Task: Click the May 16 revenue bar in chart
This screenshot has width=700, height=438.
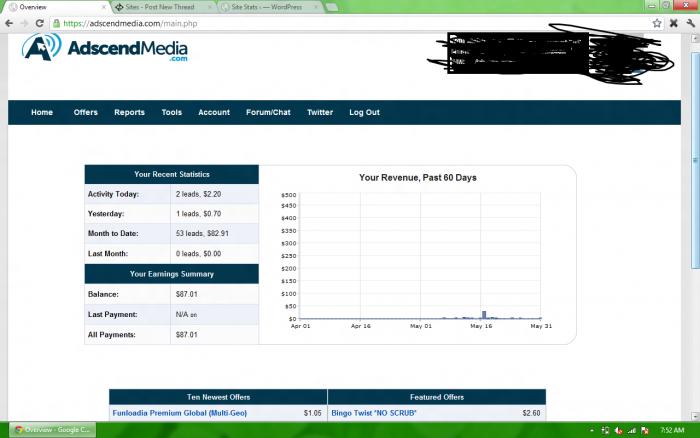Action: pos(484,315)
